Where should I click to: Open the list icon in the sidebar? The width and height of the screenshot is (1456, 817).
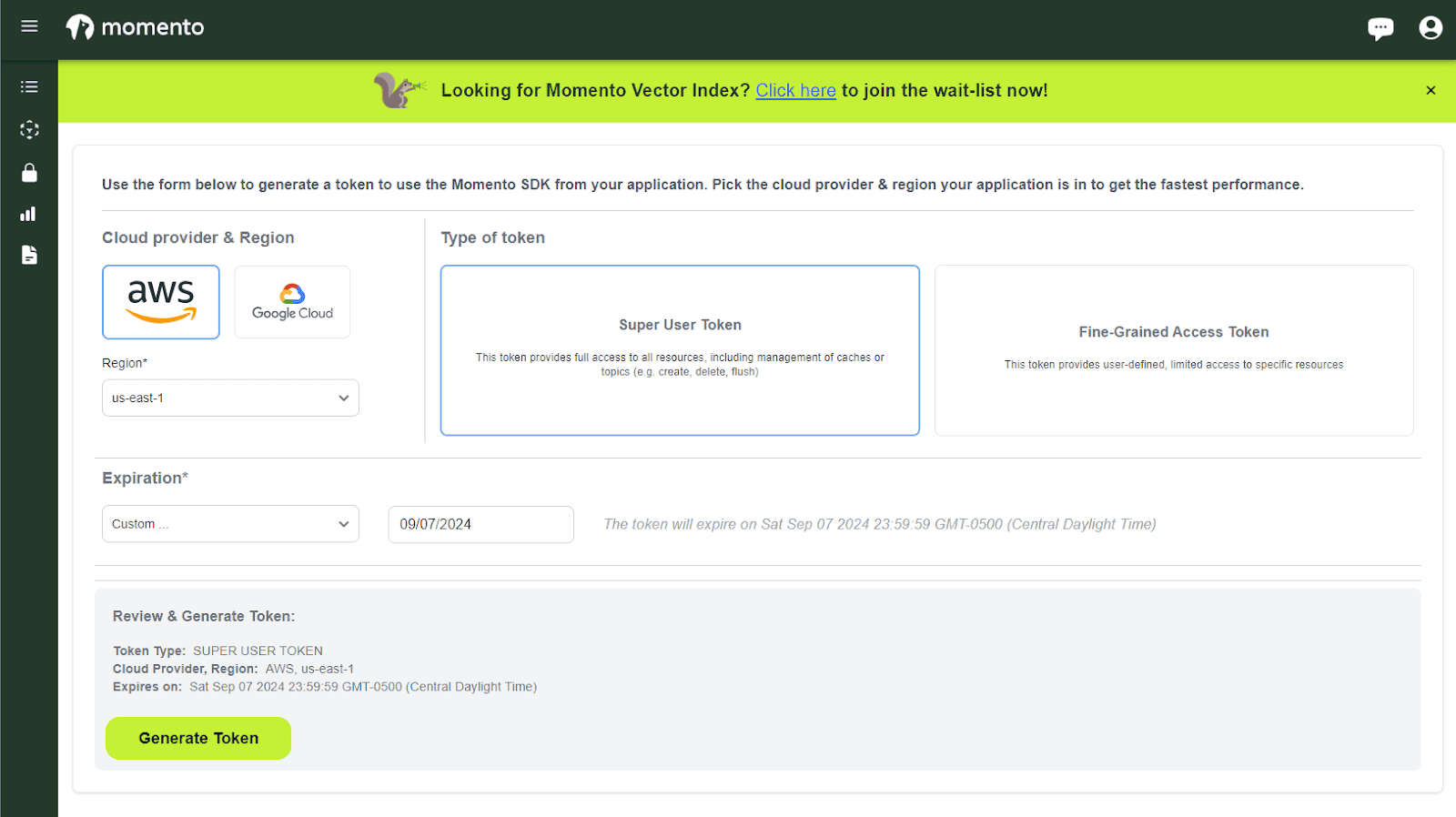pos(29,86)
